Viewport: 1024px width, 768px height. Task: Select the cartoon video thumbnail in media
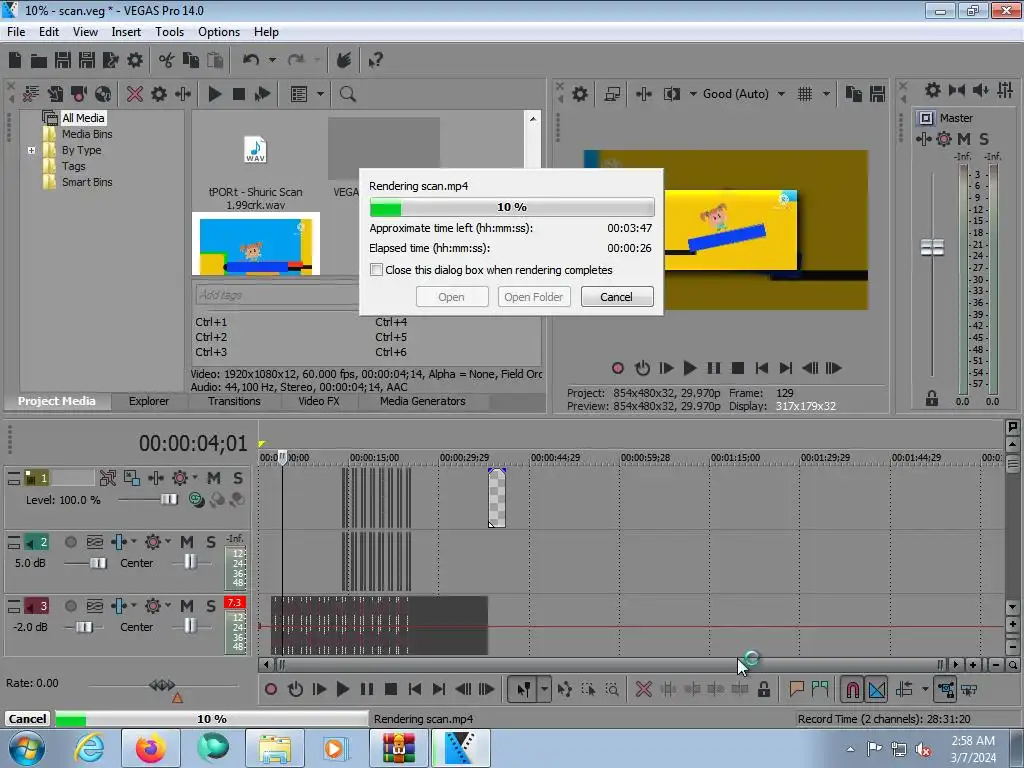tap(255, 244)
